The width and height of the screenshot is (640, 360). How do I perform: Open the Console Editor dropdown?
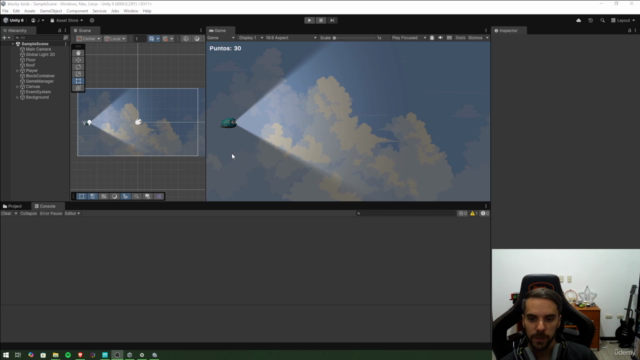point(72,213)
